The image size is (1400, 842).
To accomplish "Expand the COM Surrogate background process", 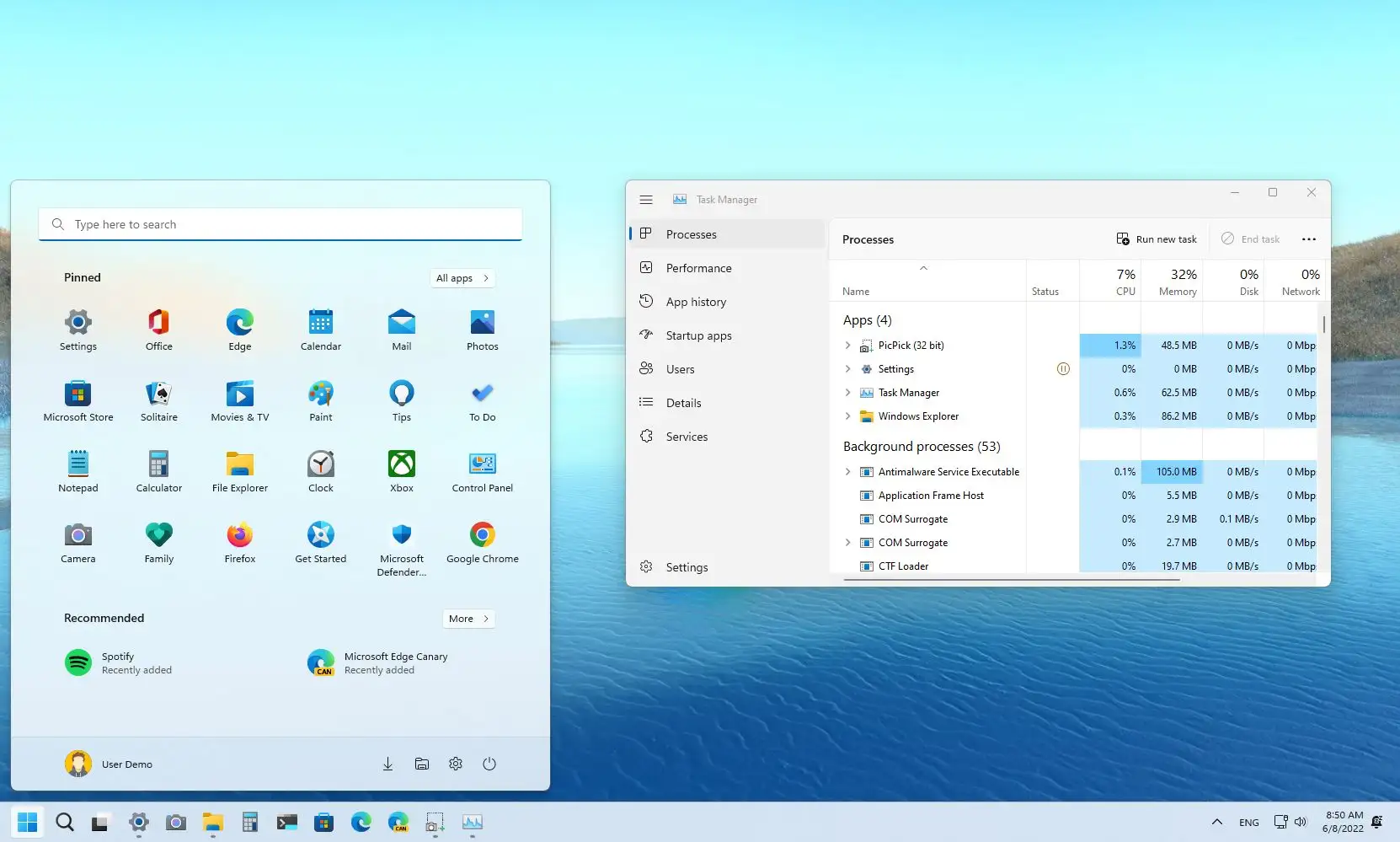I will pos(848,543).
